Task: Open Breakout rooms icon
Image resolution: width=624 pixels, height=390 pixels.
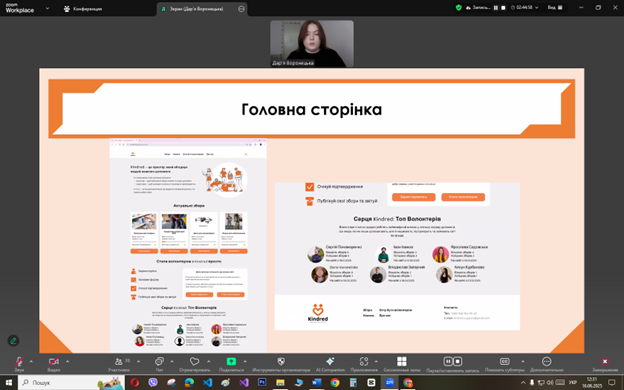Action: (x=402, y=361)
